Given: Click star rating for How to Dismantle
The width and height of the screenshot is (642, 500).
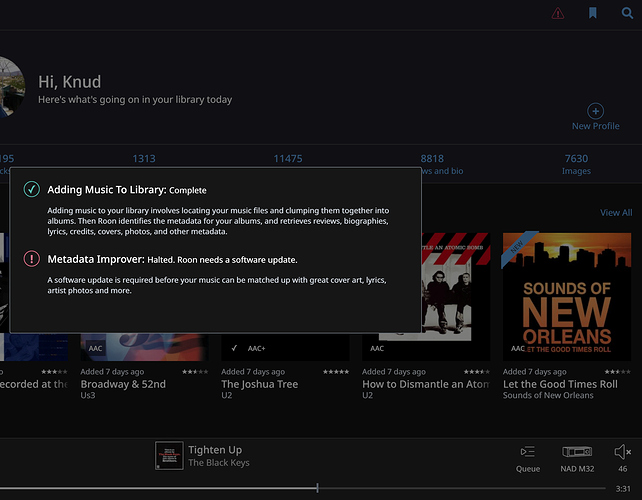Looking at the screenshot, I should [x=477, y=372].
